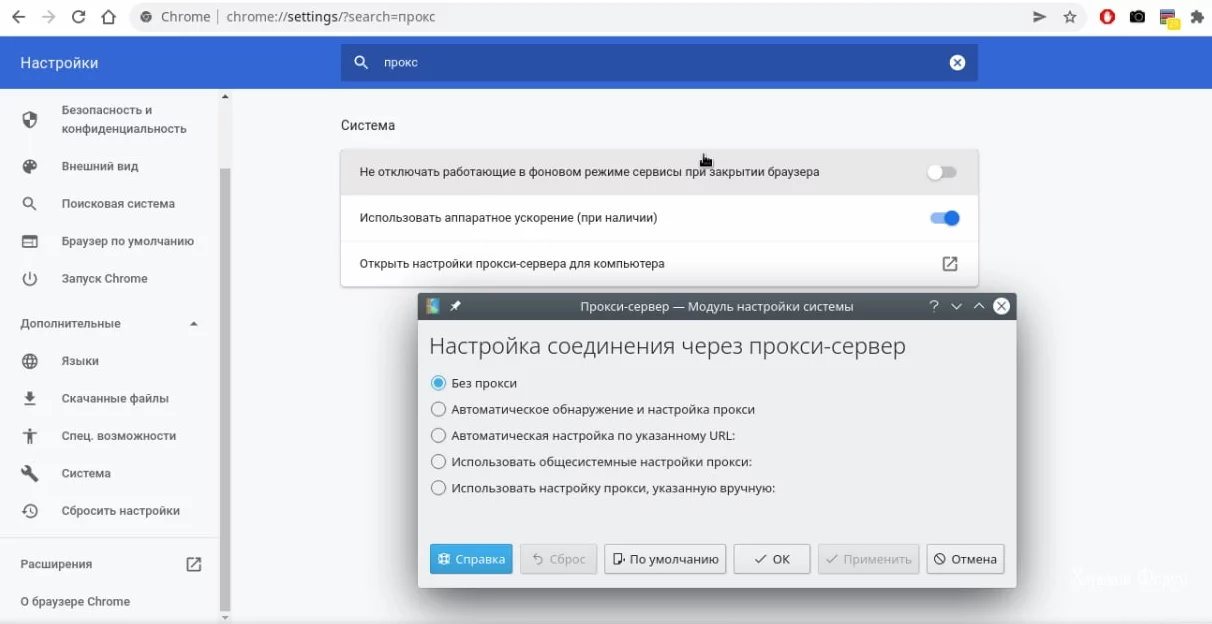Viewport: 1212px width, 624px height.
Task: Click Отмена to cancel proxy dialog
Action: pos(965,559)
